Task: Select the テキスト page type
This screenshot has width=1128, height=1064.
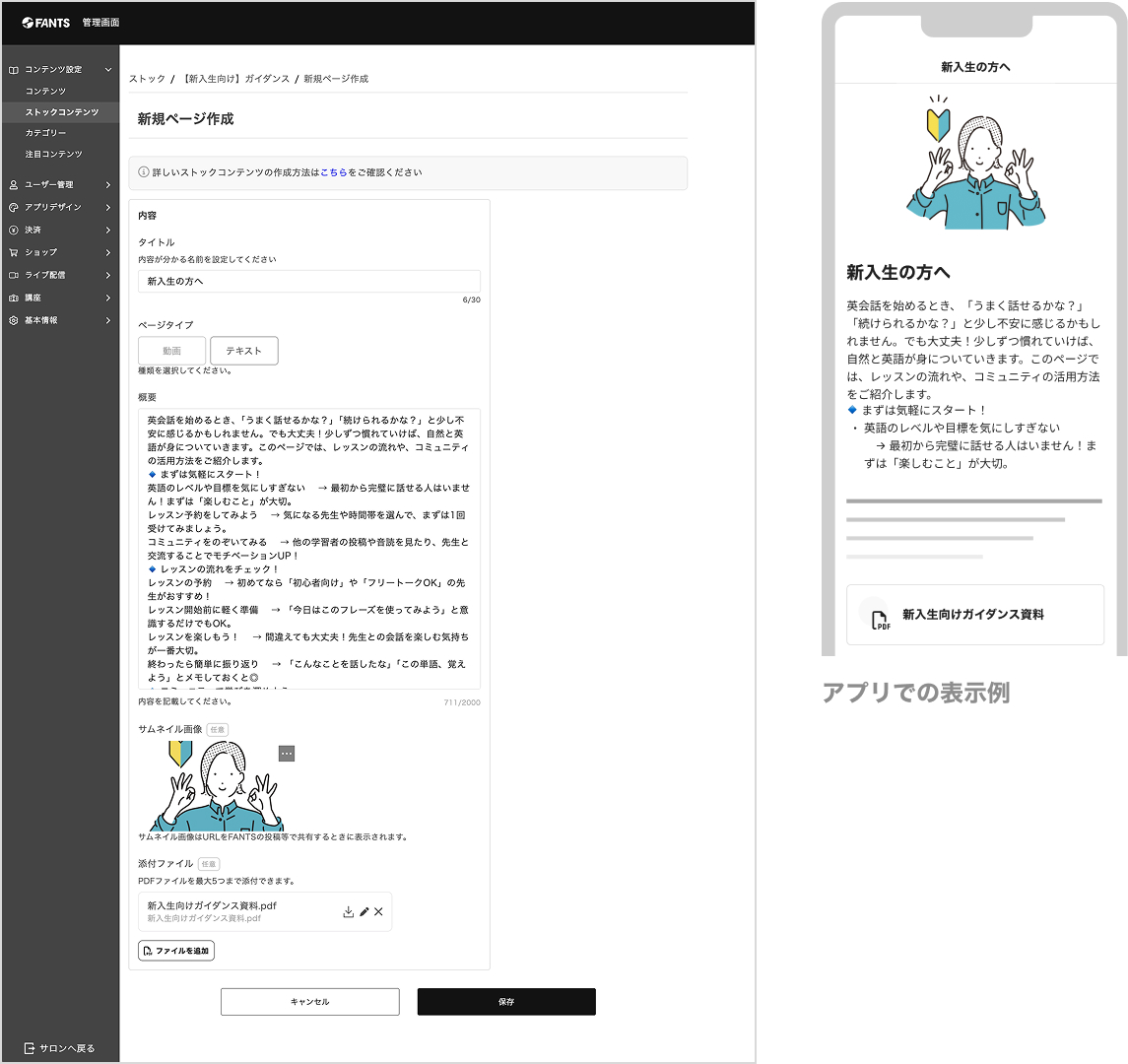Action: click(244, 351)
